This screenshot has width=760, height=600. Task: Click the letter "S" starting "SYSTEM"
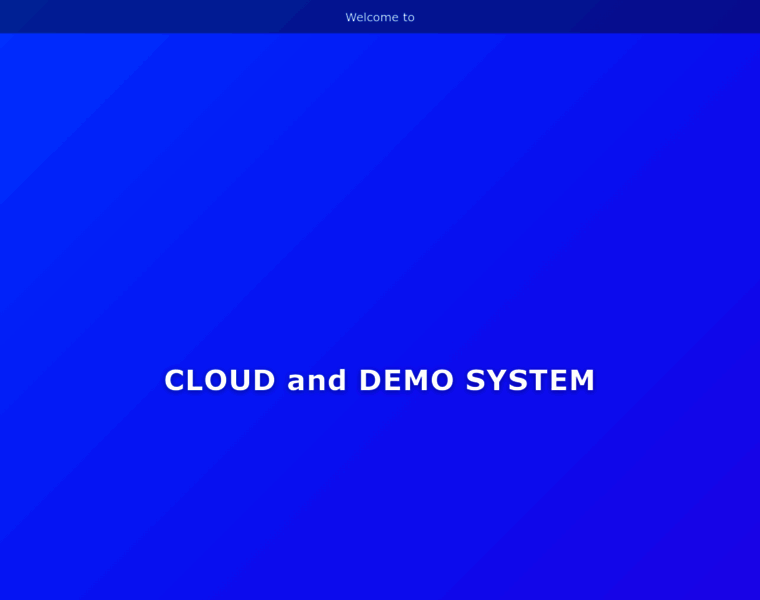(x=477, y=380)
